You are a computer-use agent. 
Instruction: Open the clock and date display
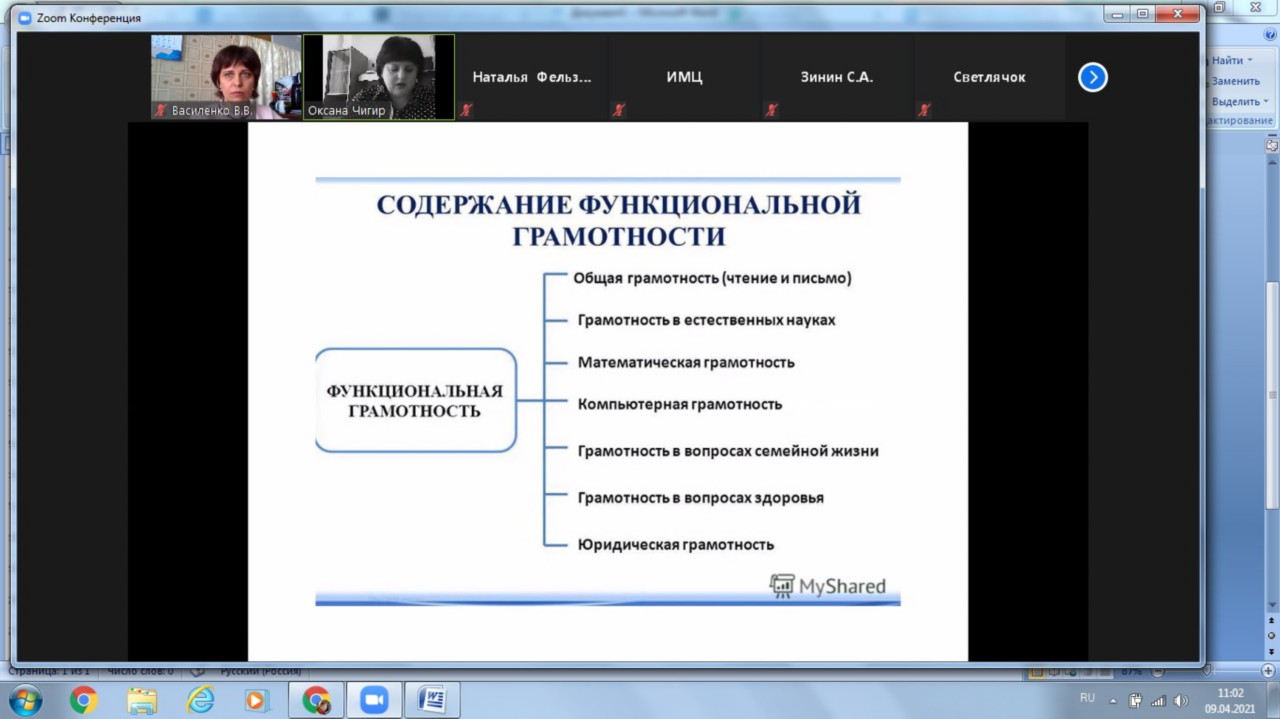1231,700
